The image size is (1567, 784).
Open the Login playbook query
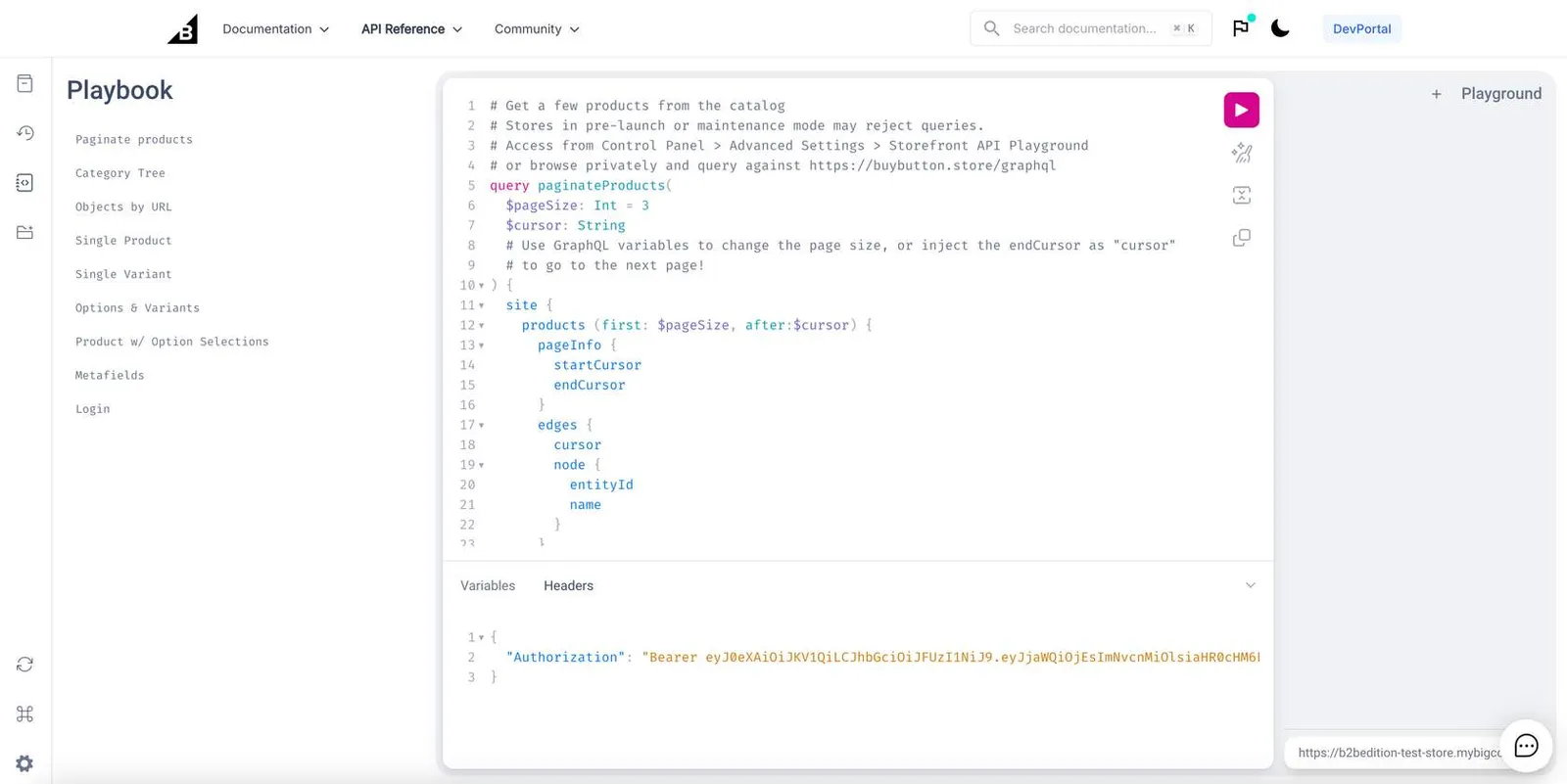[x=93, y=409]
